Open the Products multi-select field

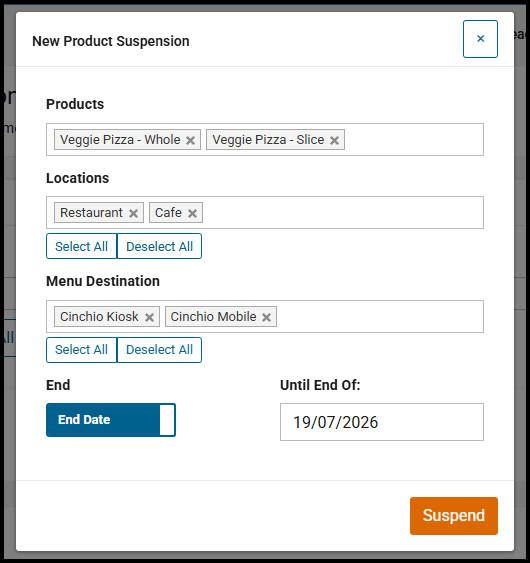[413, 139]
